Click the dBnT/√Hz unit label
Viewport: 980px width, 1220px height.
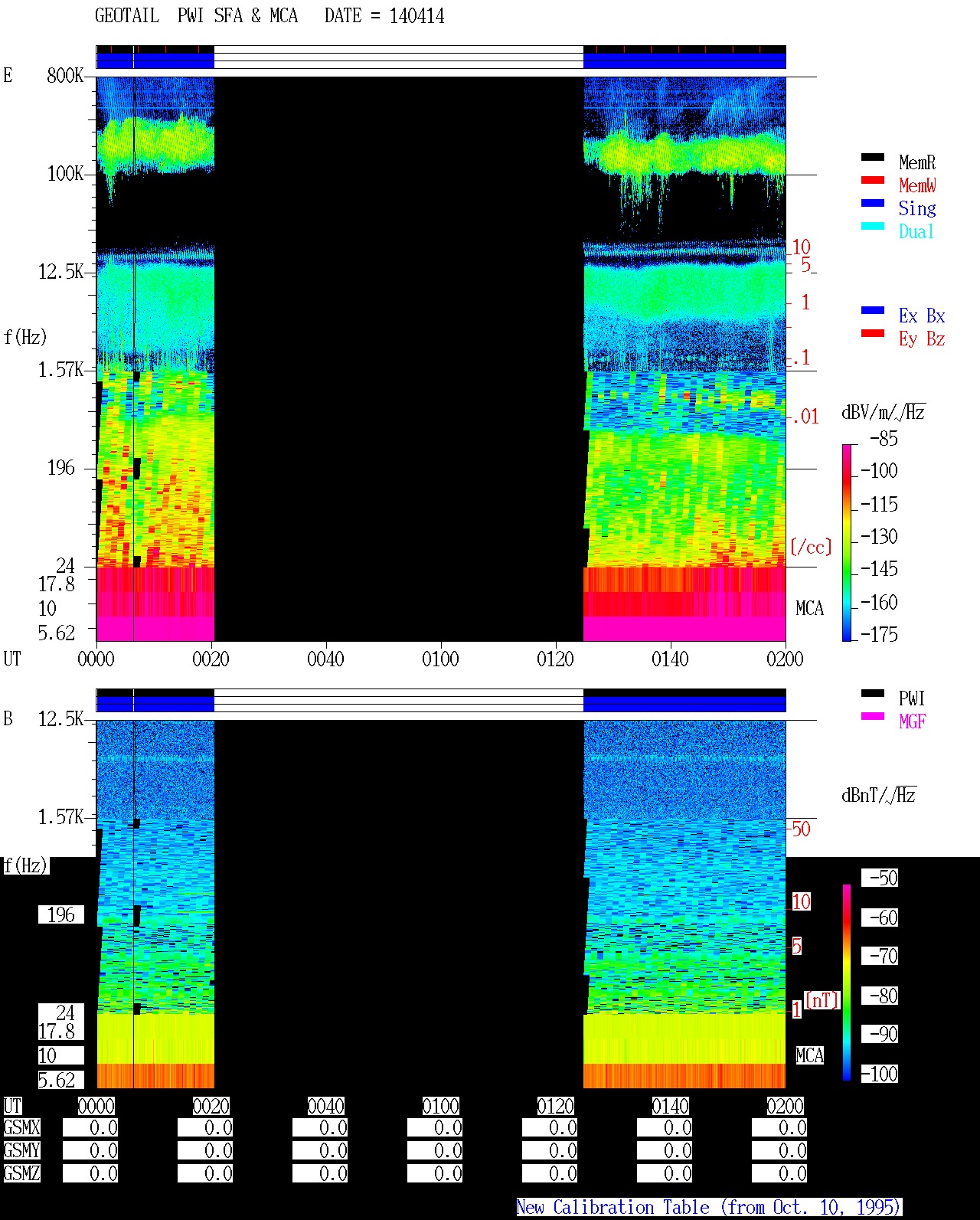[879, 795]
